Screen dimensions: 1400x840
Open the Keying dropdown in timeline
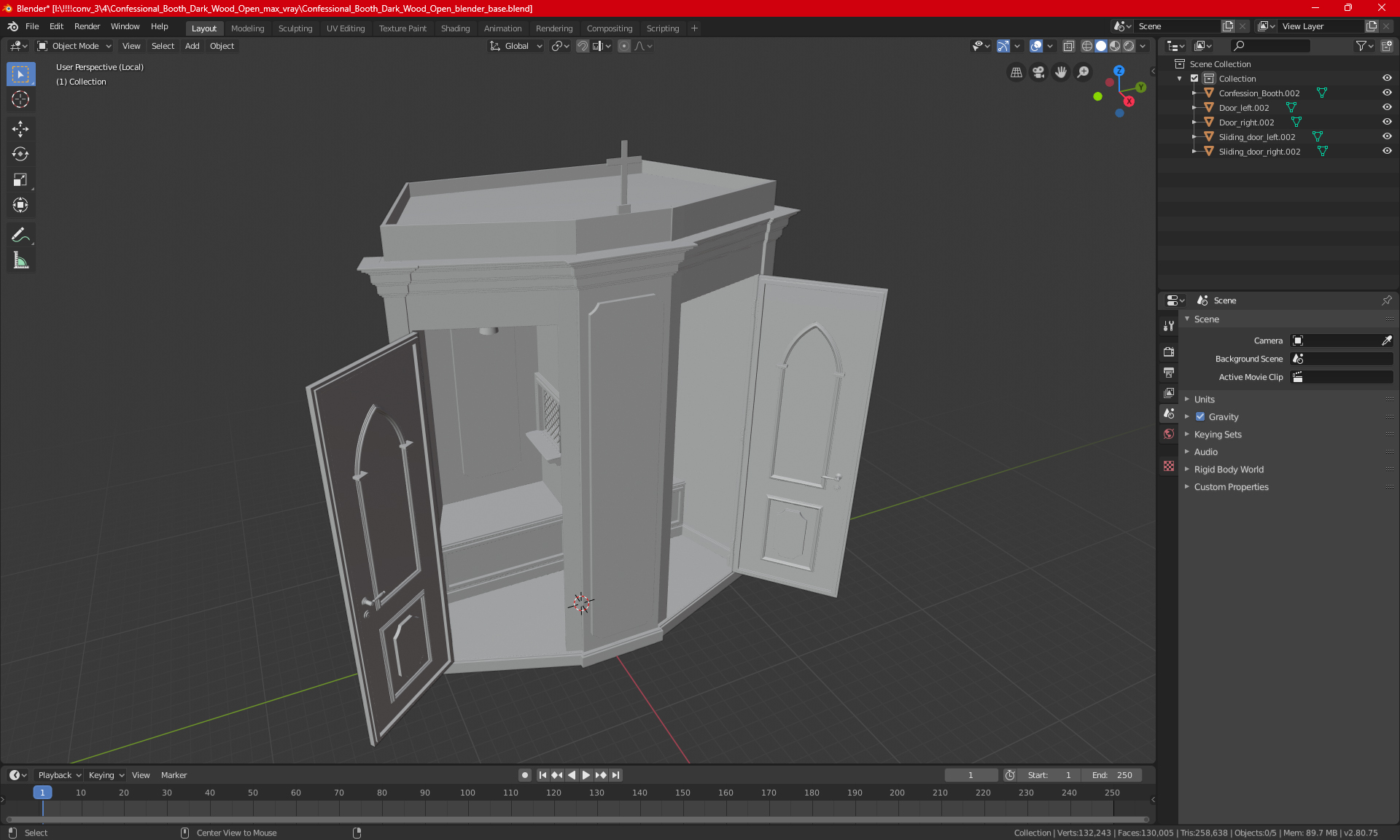pyautogui.click(x=106, y=775)
